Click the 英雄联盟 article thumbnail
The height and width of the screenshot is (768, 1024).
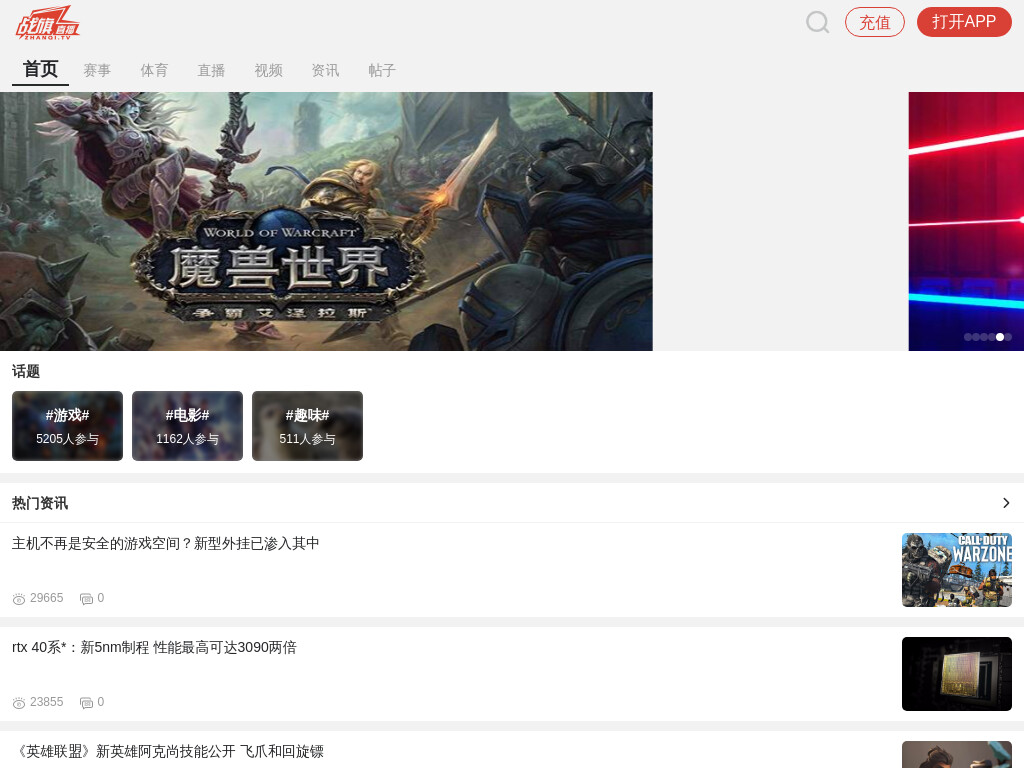pyautogui.click(x=957, y=754)
